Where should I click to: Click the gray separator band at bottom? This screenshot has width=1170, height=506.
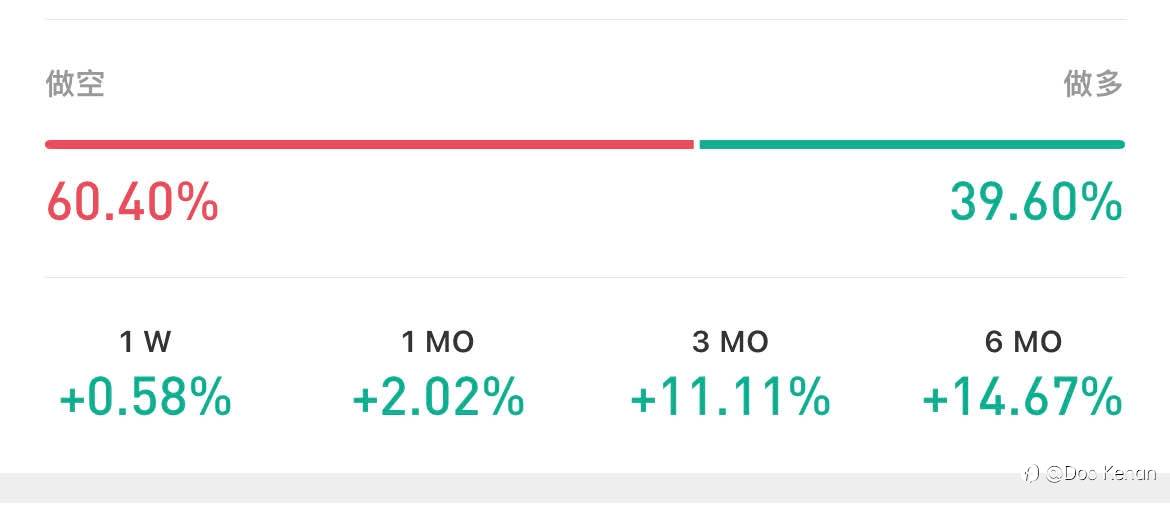500,487
